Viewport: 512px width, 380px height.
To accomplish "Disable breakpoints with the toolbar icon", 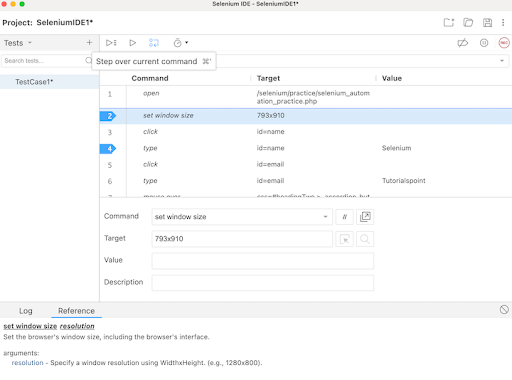I will tap(463, 43).
